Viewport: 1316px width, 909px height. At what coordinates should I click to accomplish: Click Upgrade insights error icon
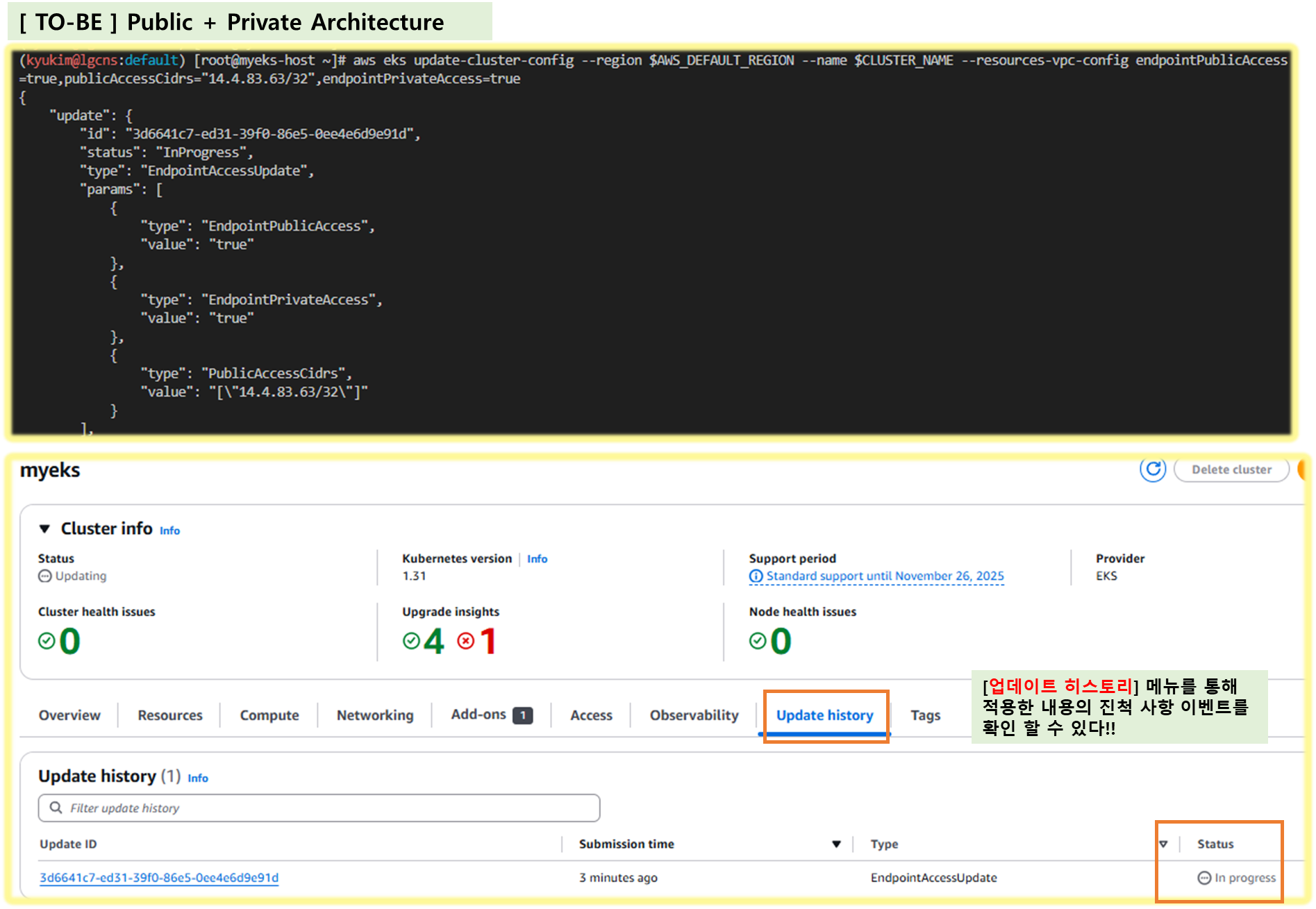pyautogui.click(x=465, y=641)
